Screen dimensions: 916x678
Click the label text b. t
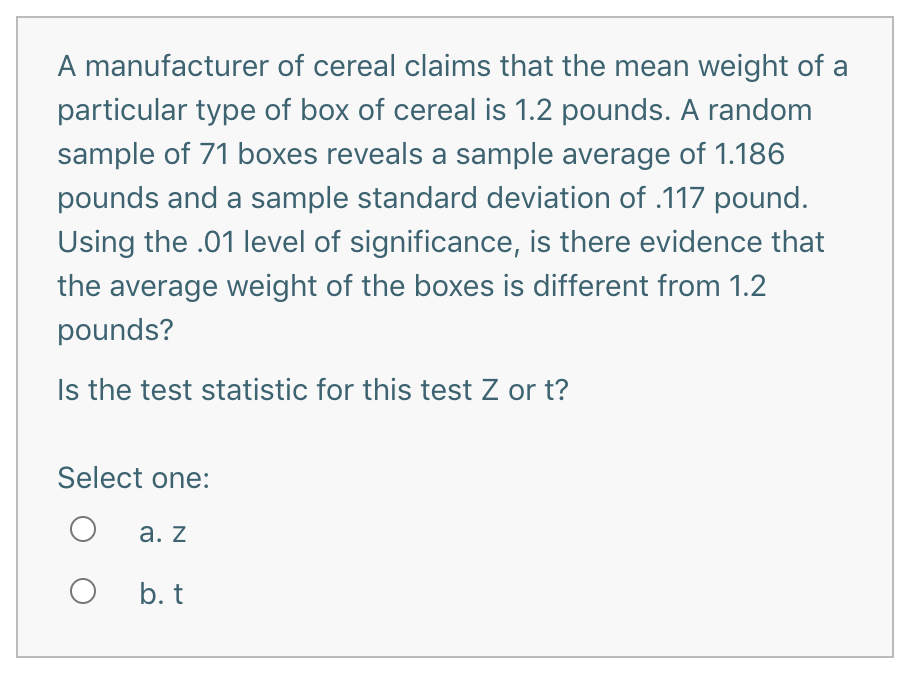click(161, 593)
